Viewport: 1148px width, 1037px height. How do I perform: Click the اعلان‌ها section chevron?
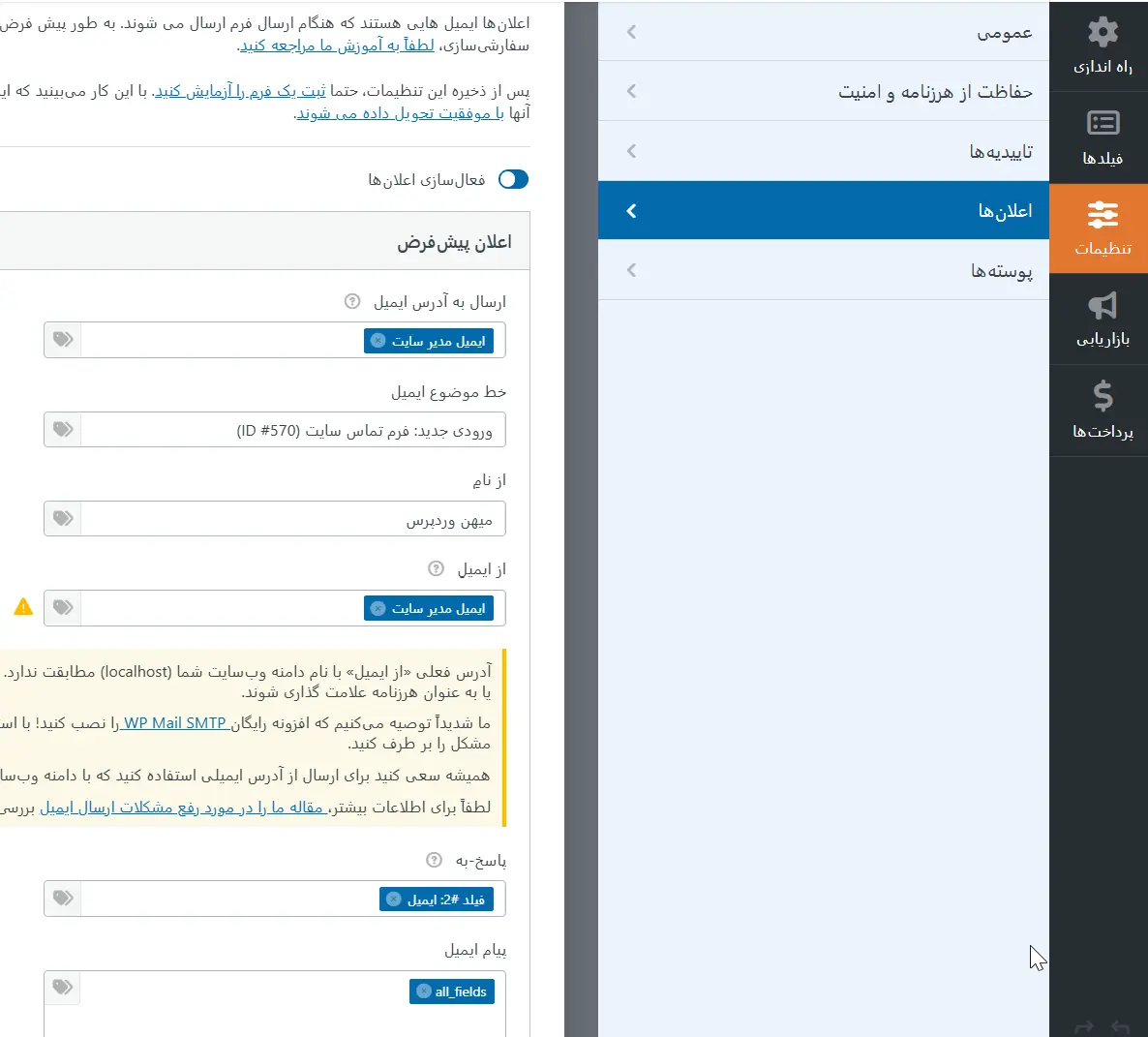(632, 211)
